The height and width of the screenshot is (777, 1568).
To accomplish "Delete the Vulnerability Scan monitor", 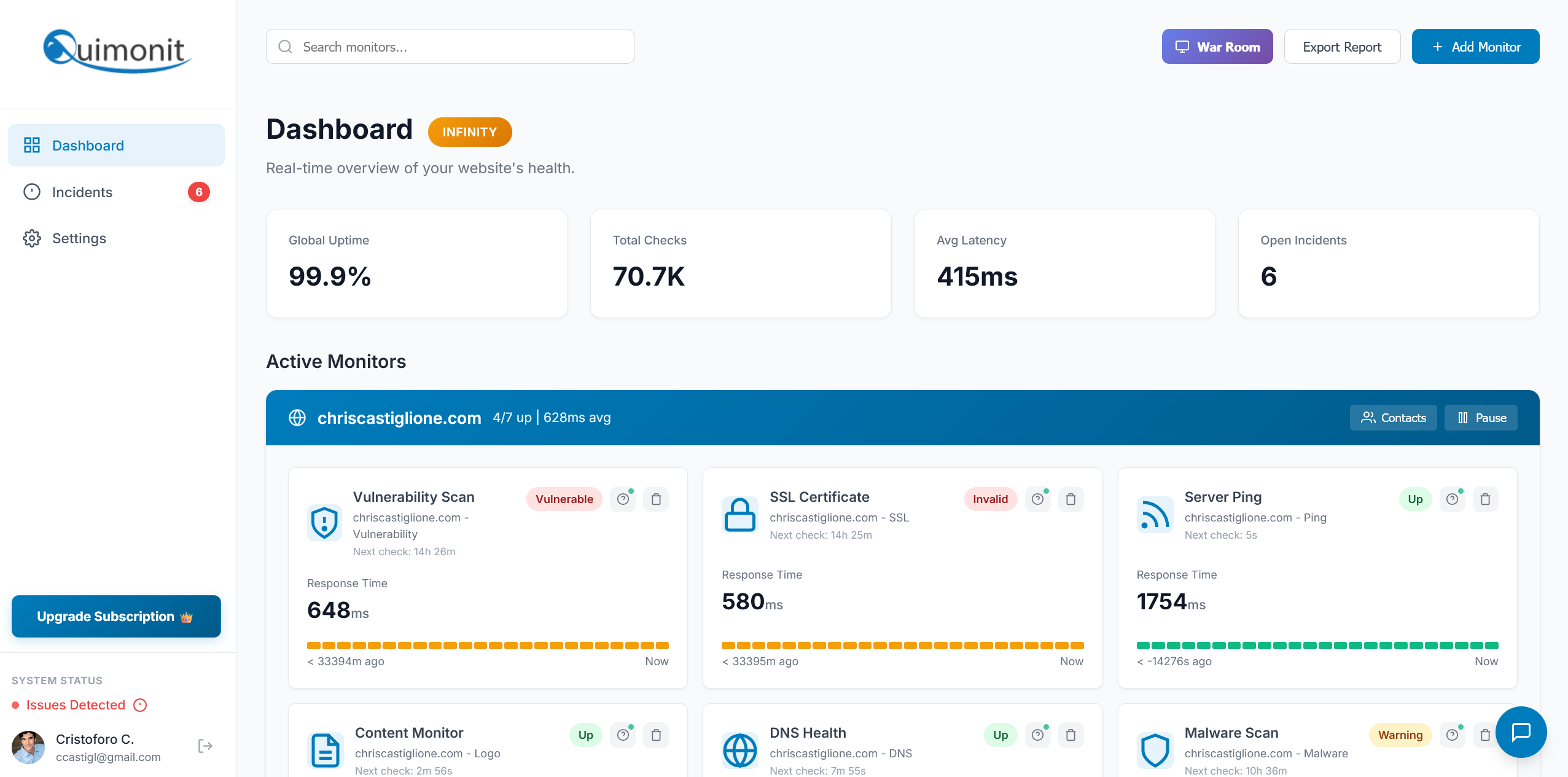I will [656, 499].
